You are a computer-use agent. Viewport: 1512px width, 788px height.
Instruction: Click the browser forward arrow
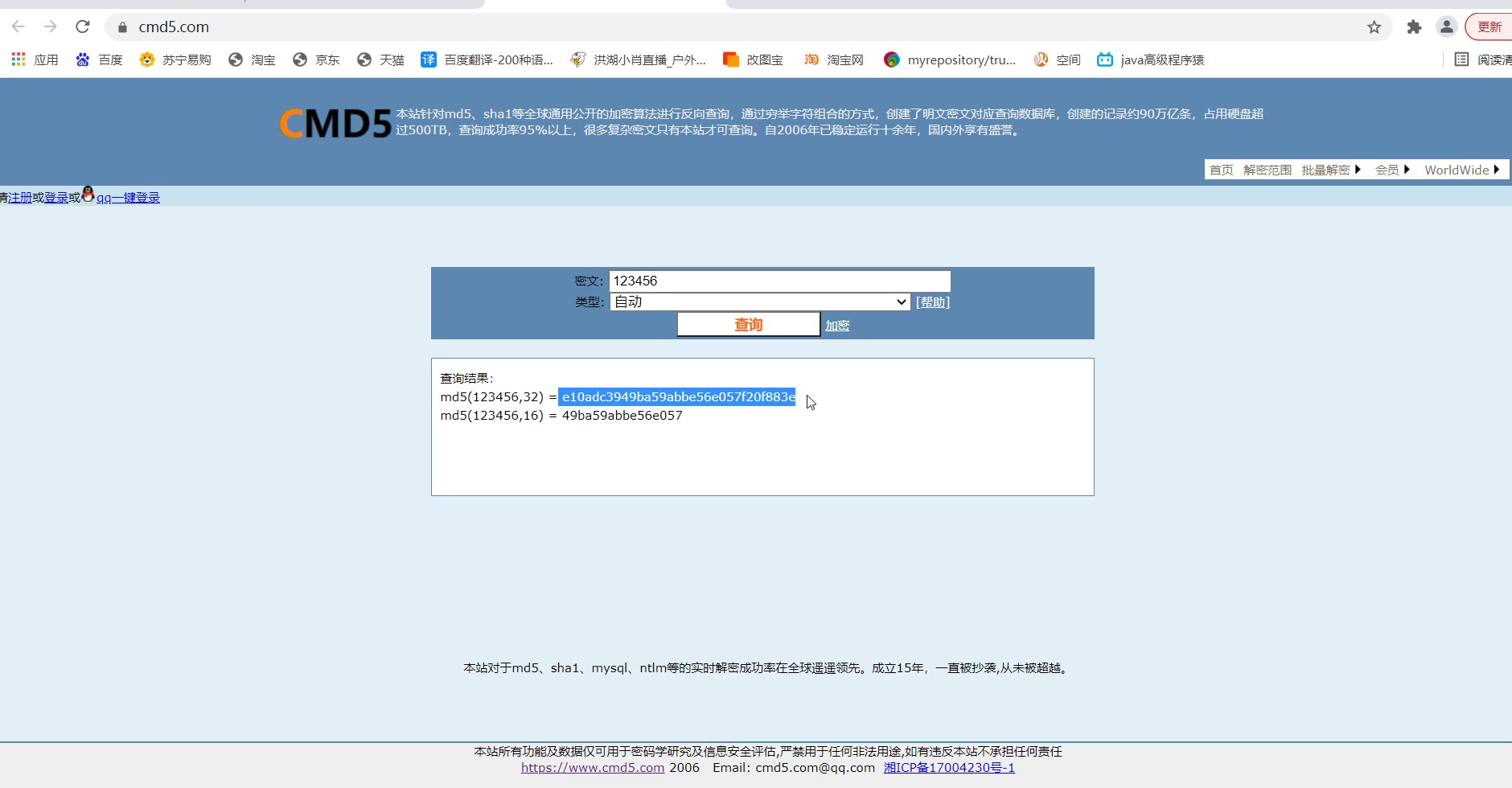click(x=50, y=27)
